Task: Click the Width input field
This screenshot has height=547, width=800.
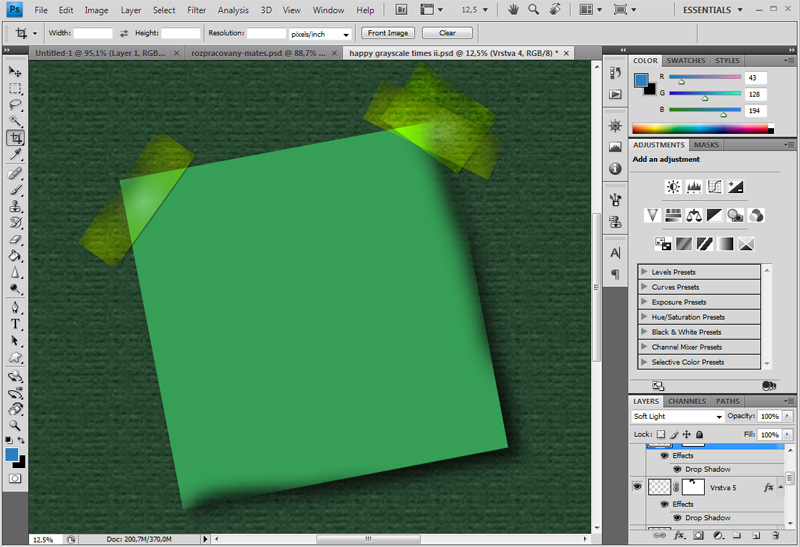Action: [93, 33]
